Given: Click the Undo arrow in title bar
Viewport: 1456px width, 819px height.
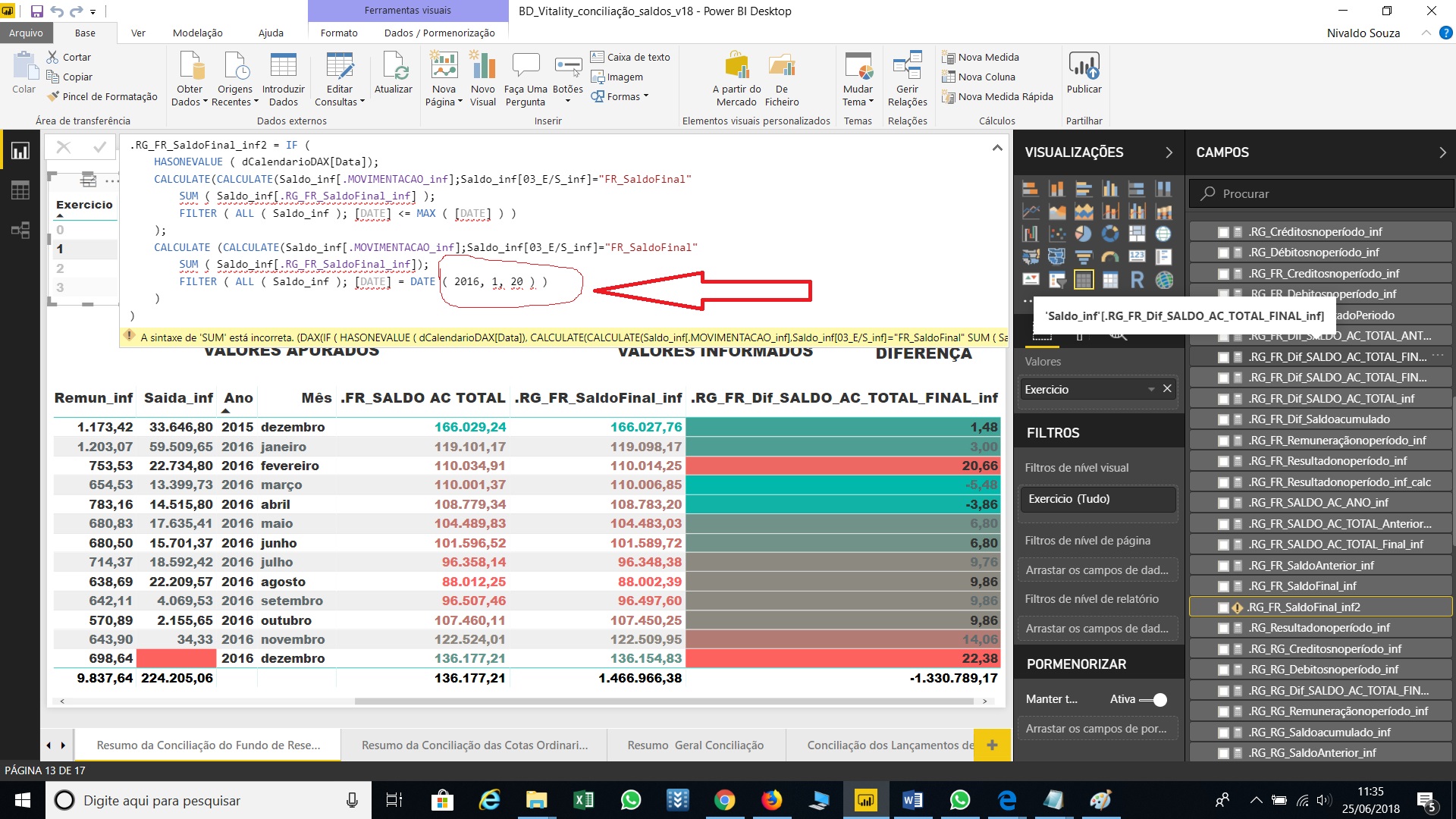Looking at the screenshot, I should [x=57, y=11].
